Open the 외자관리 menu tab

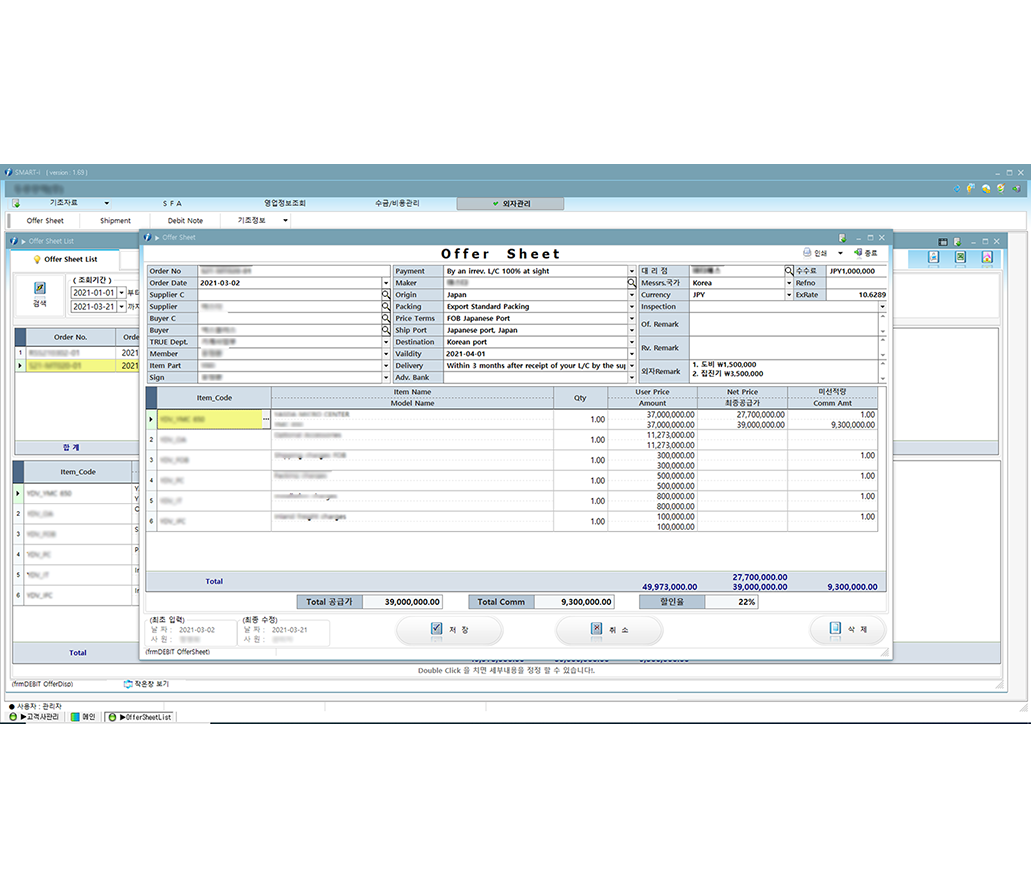(x=510, y=204)
